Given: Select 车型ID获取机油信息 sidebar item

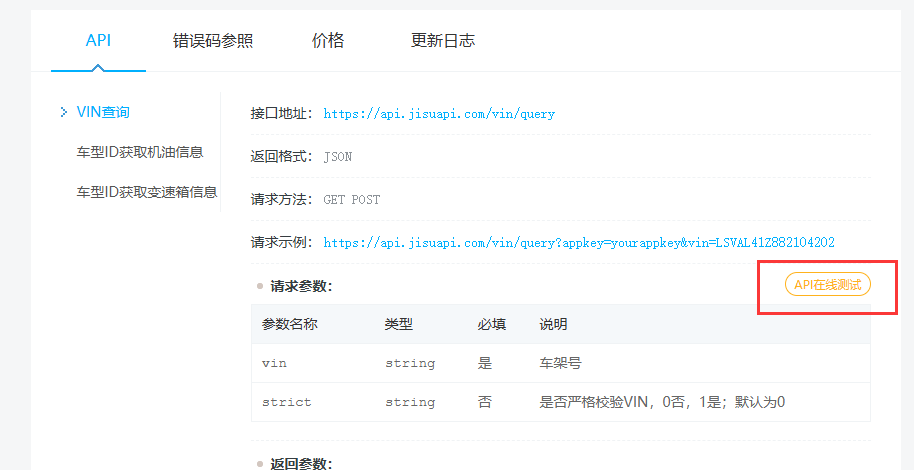Looking at the screenshot, I should tap(140, 152).
